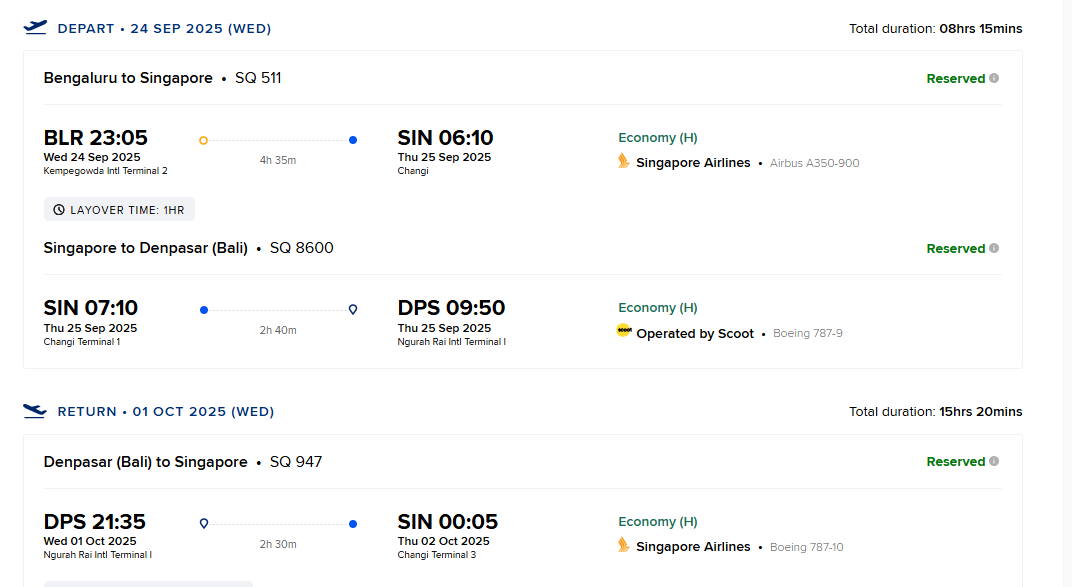Select the LAYOVER TIME: 1HR badge
This screenshot has width=1072, height=587.
(x=119, y=210)
